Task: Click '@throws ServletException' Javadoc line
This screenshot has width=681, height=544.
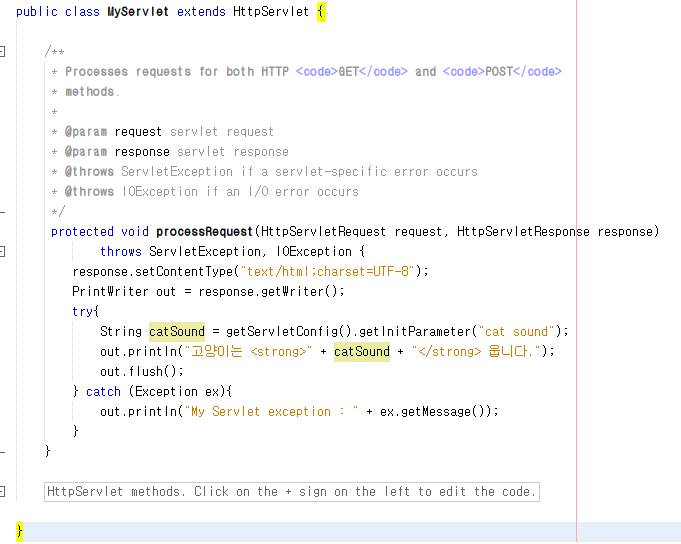Action: coord(271,171)
